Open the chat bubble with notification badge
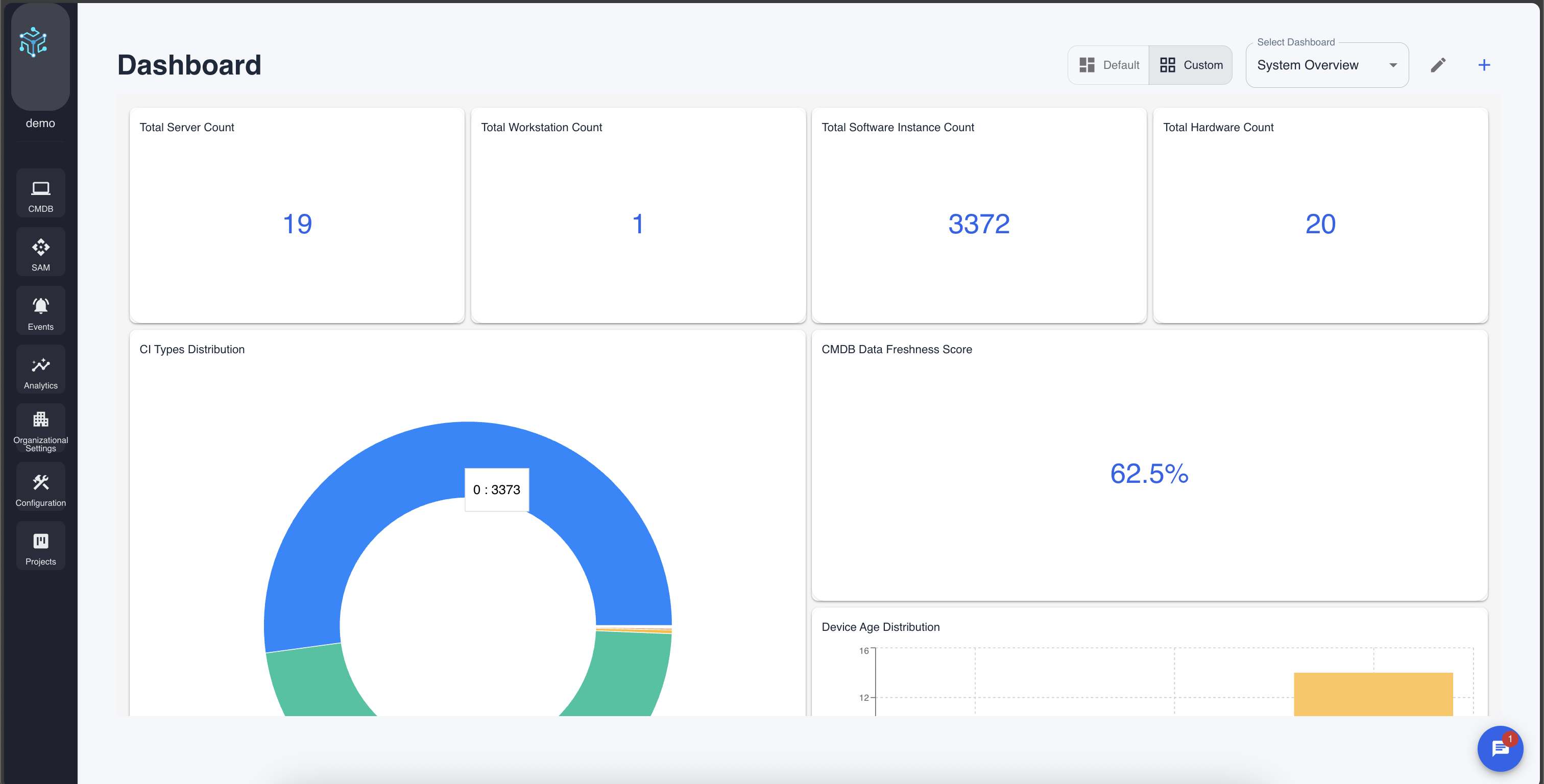 tap(1500, 749)
